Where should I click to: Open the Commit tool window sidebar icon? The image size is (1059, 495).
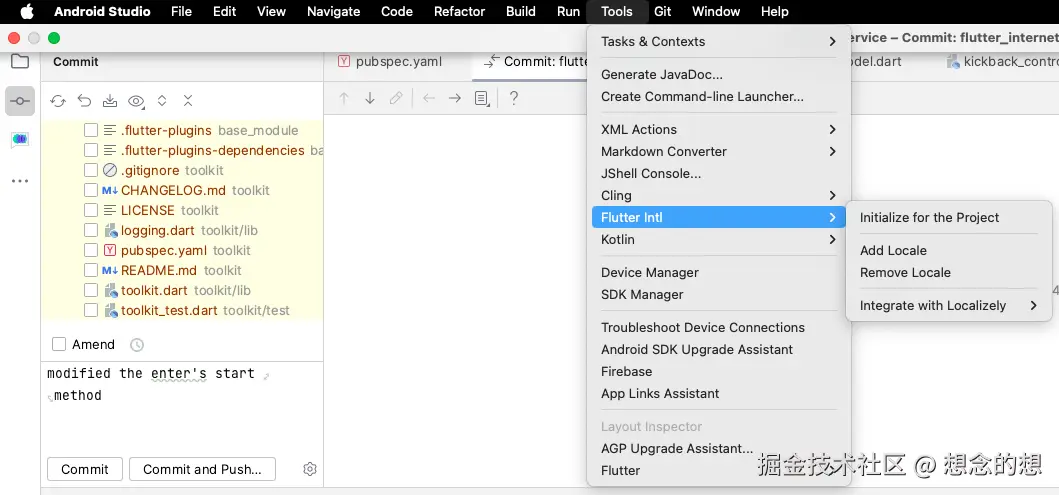point(20,101)
